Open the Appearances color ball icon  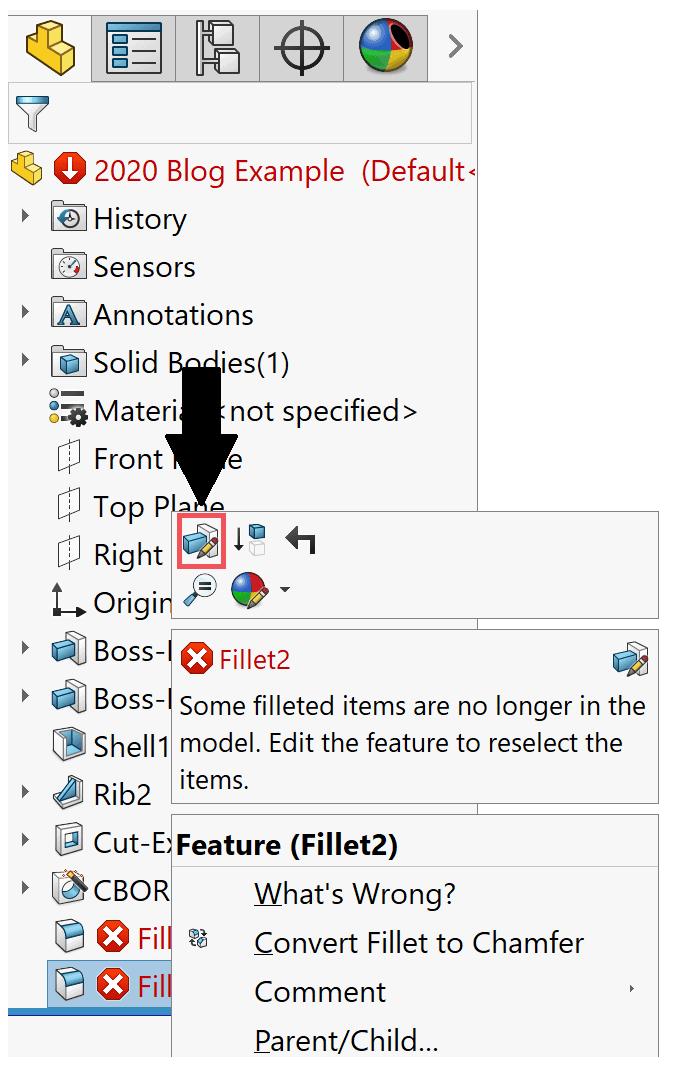250,590
